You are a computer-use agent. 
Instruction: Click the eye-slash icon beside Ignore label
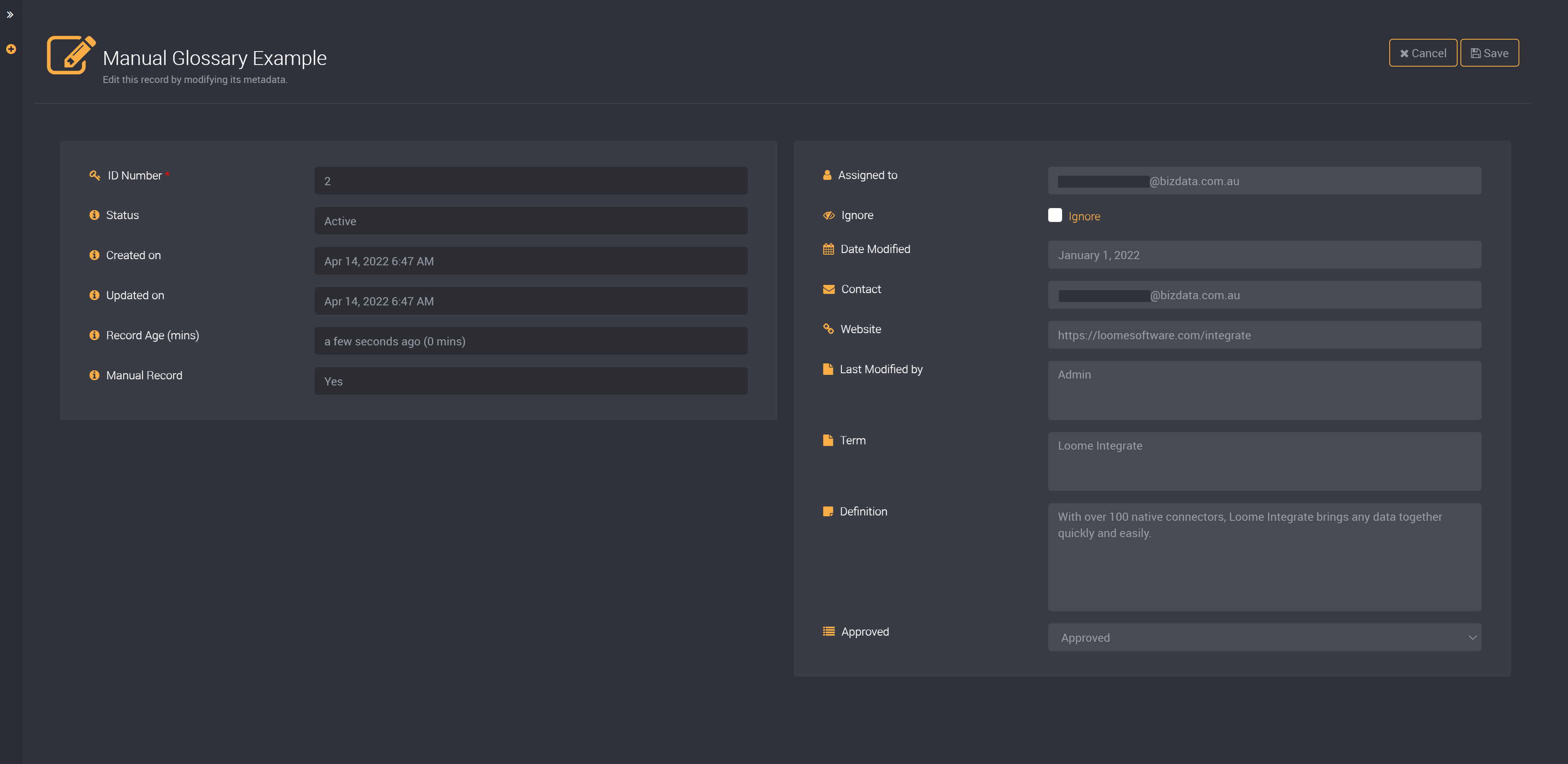click(x=829, y=215)
